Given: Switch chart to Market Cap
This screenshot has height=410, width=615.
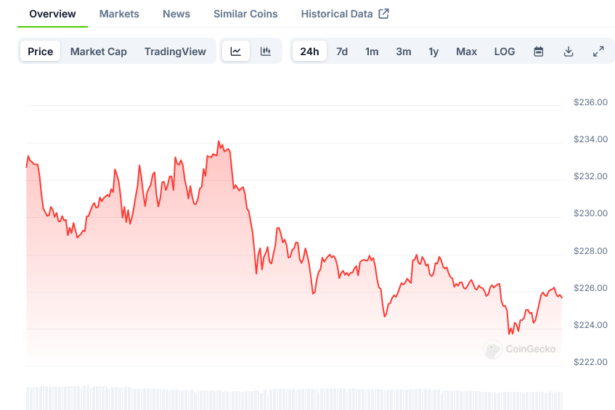Looking at the screenshot, I should [x=98, y=51].
